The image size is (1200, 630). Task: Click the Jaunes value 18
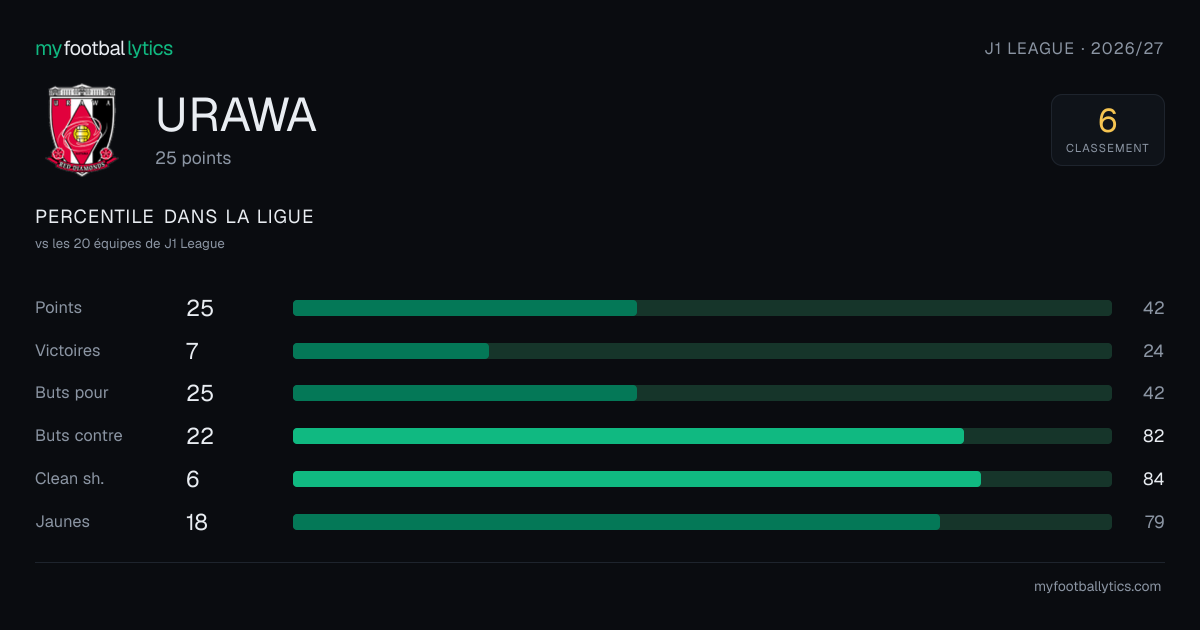coord(197,522)
